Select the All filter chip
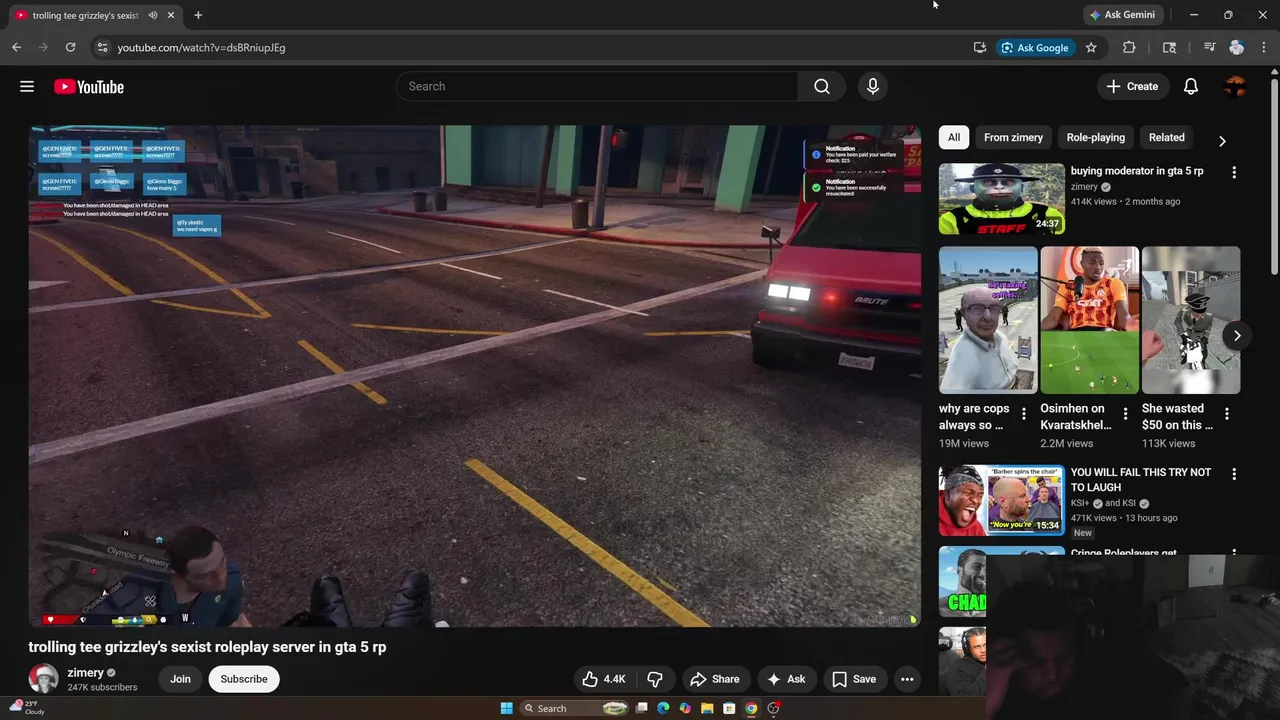Screen dimensions: 1280x720 (x=954, y=138)
